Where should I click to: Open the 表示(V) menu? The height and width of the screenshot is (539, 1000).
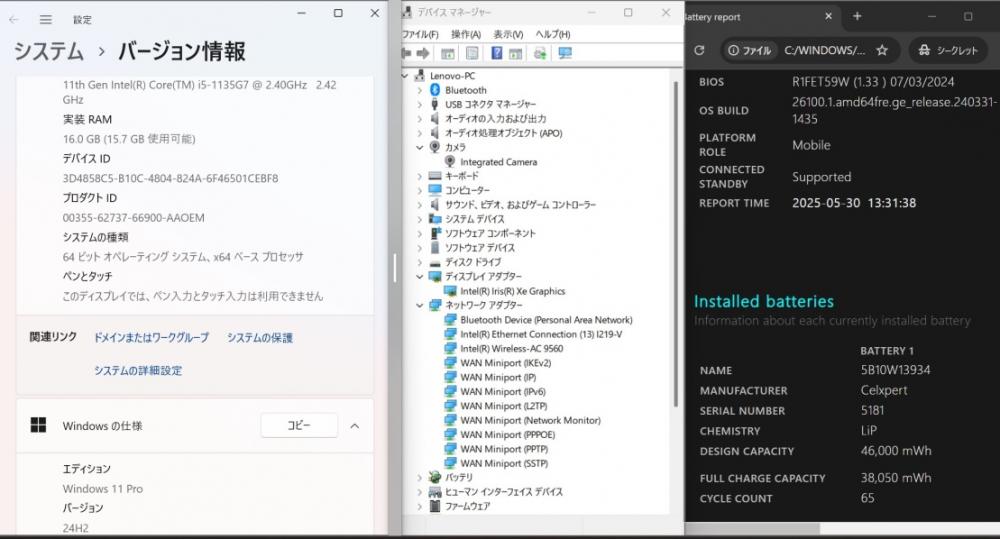click(x=508, y=34)
